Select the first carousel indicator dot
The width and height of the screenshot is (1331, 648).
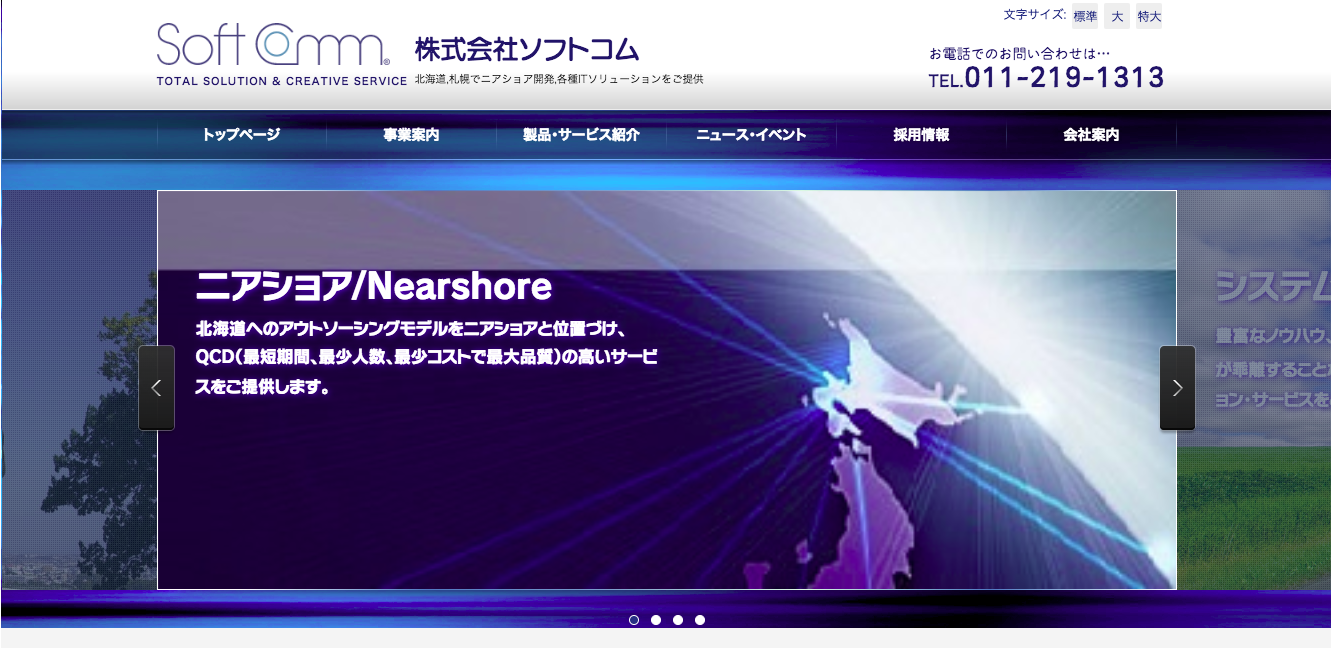pyautogui.click(x=634, y=620)
